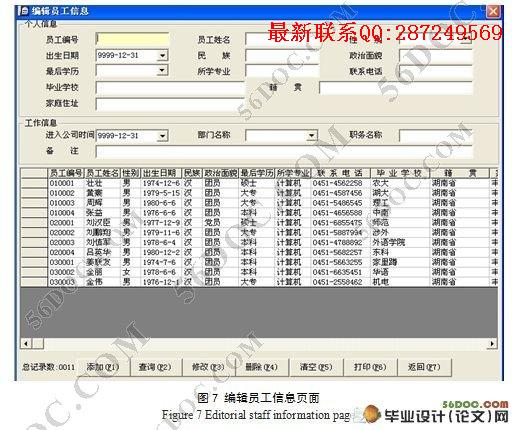Click the table's scroll right arrow
This screenshot has height=430, width=517.
tap(492, 343)
